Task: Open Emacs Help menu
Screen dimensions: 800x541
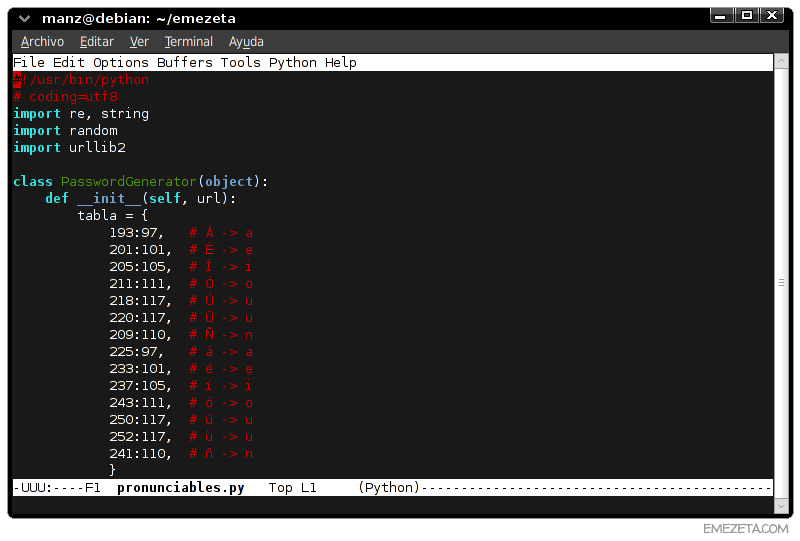Action: [x=341, y=62]
